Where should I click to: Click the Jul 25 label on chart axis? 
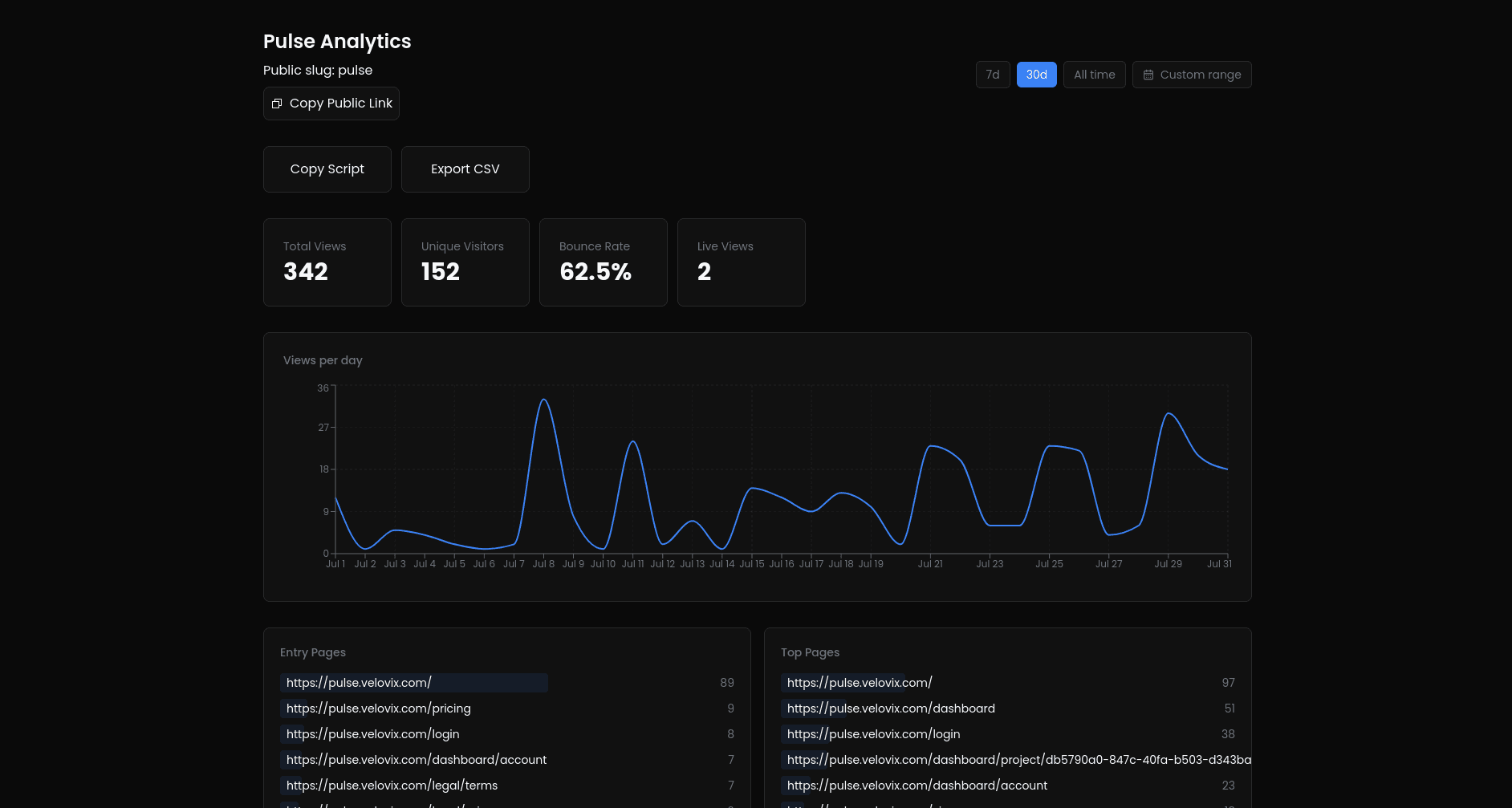click(x=1049, y=564)
